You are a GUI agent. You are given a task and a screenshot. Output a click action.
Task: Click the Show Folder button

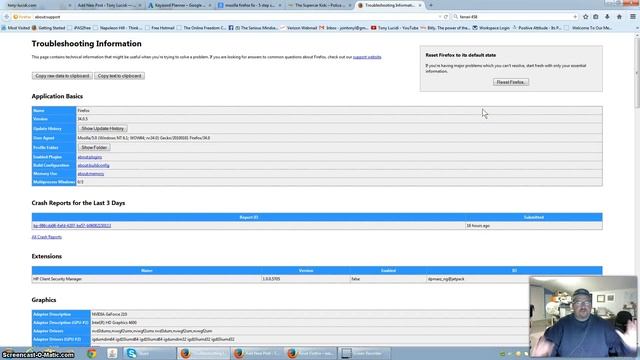point(94,147)
